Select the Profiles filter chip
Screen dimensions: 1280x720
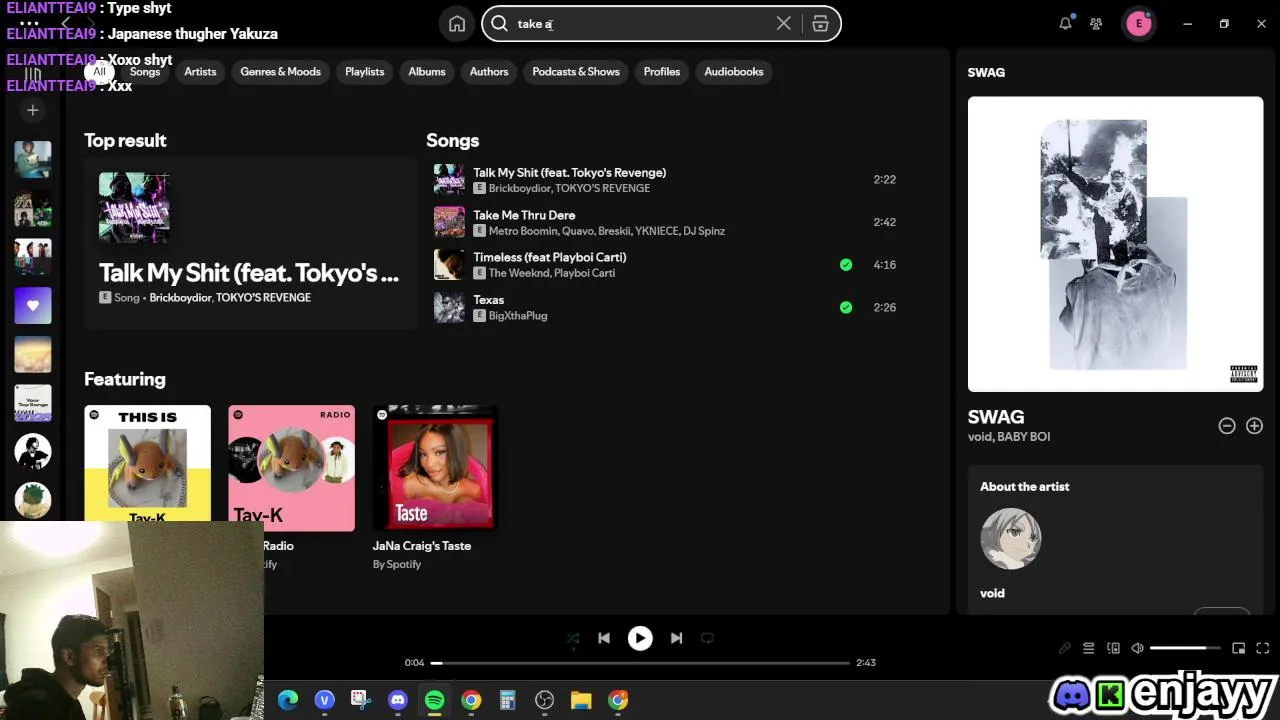pyautogui.click(x=662, y=72)
